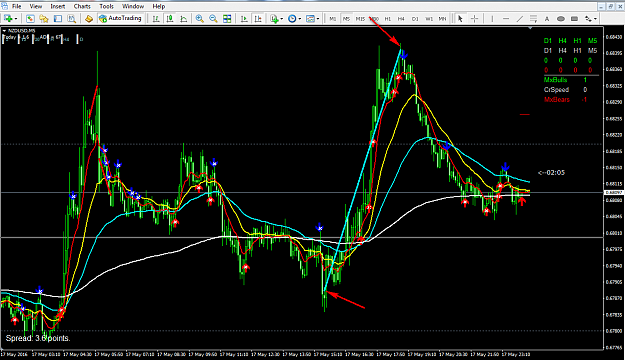Switch chart to line chart style
Image resolution: width=625 pixels, height=361 pixels.
(x=184, y=18)
